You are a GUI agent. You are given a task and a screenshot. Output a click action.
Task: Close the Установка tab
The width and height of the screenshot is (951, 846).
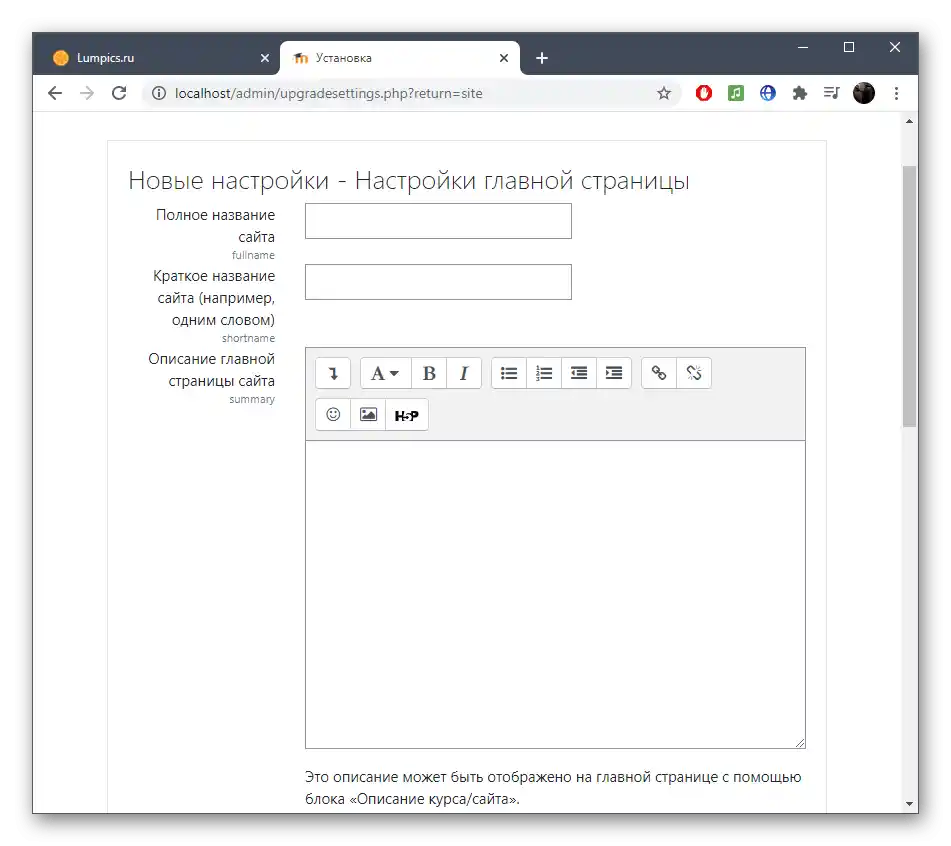pyautogui.click(x=504, y=58)
